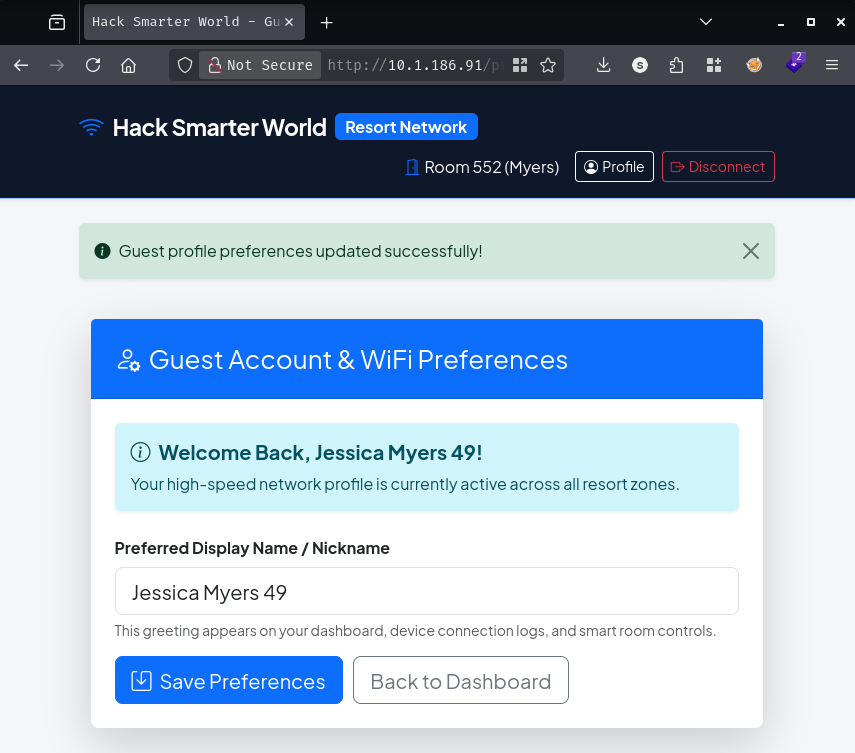Open the Firefox View tab overview icon
Viewport: 855px width, 753px height.
pos(57,22)
